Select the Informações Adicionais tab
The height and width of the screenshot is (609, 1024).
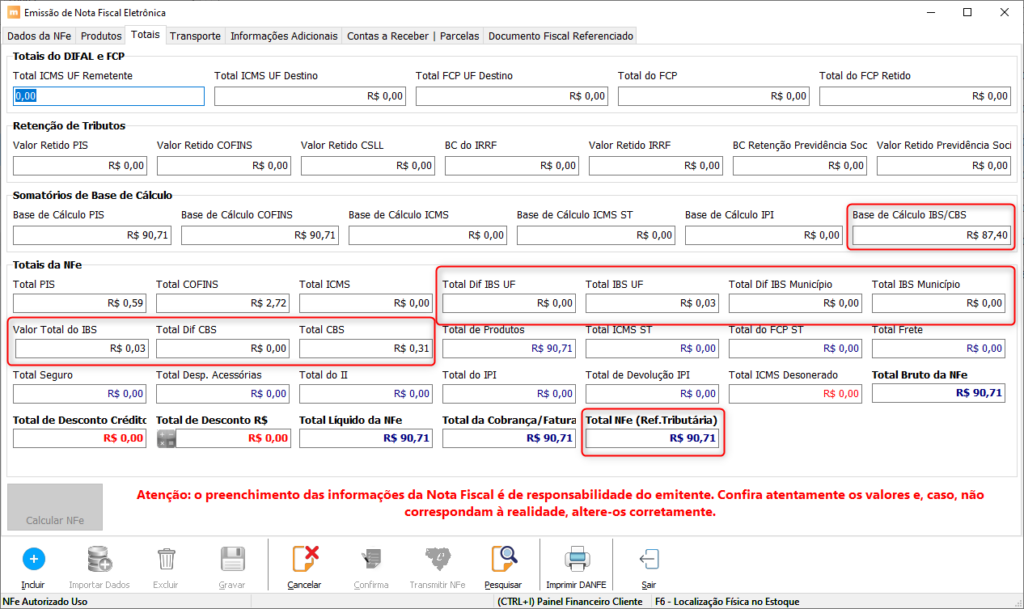point(284,35)
